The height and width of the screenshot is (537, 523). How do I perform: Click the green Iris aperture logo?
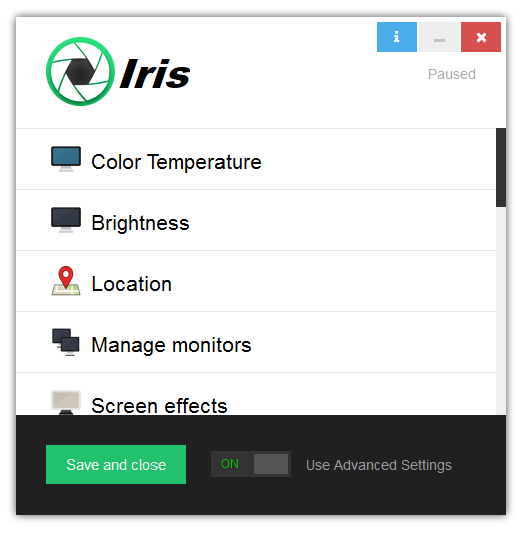80,72
